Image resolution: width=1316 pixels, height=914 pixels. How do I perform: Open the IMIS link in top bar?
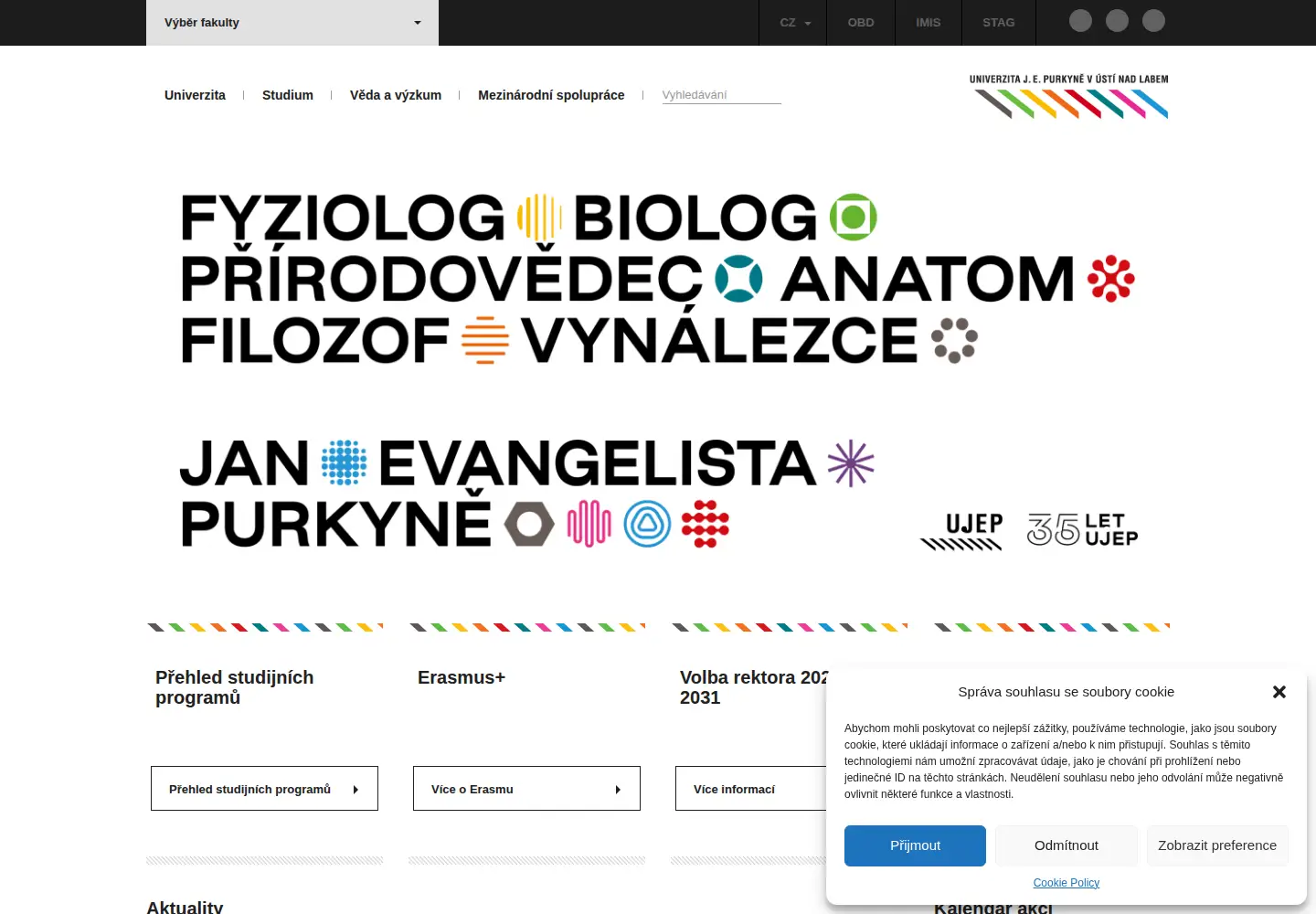929,23
